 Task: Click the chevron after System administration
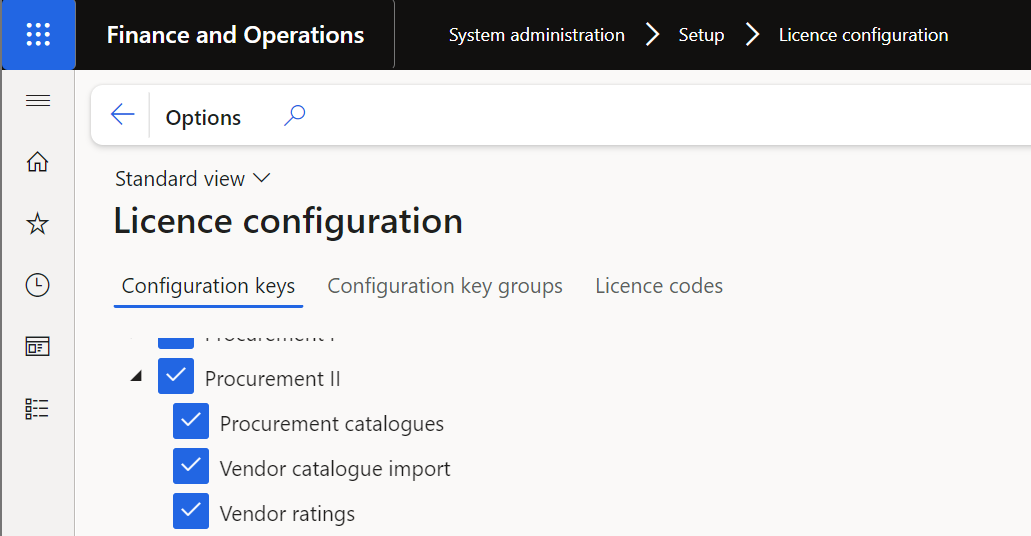tap(652, 34)
